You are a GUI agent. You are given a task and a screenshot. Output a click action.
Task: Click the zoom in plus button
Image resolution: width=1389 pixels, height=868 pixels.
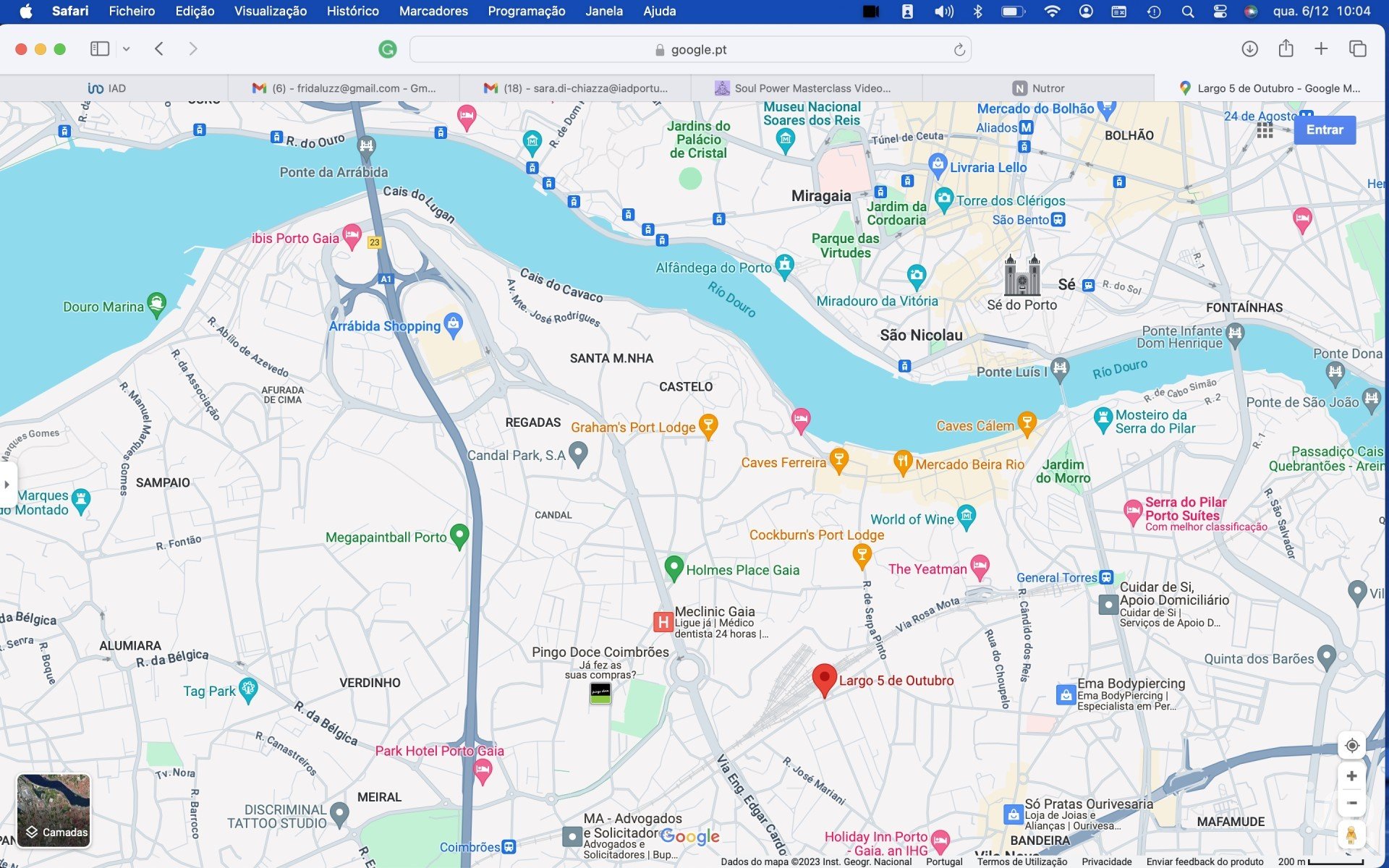point(1351,776)
